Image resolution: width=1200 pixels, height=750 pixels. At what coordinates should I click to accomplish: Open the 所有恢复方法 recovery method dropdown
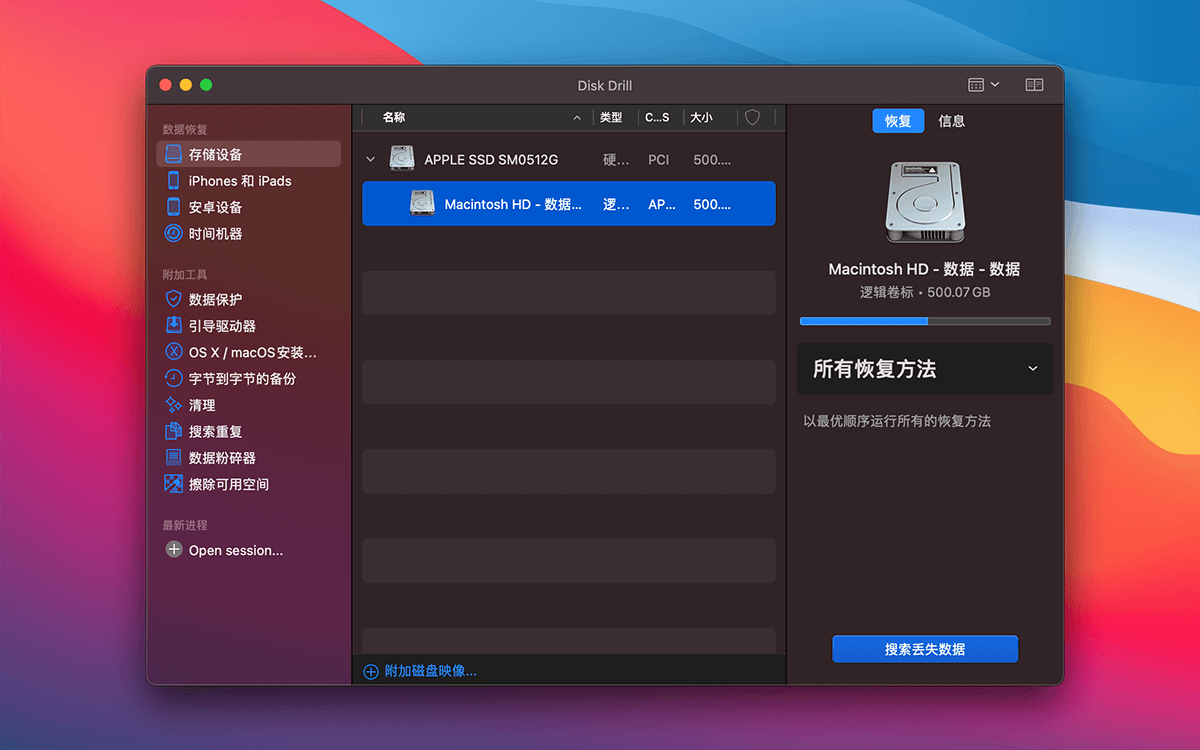pyautogui.click(x=925, y=369)
